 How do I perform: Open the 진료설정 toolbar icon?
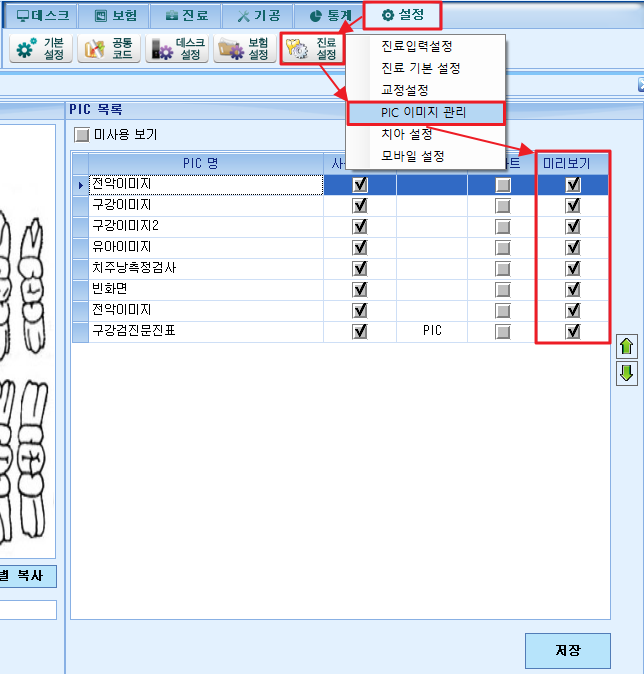tap(313, 49)
